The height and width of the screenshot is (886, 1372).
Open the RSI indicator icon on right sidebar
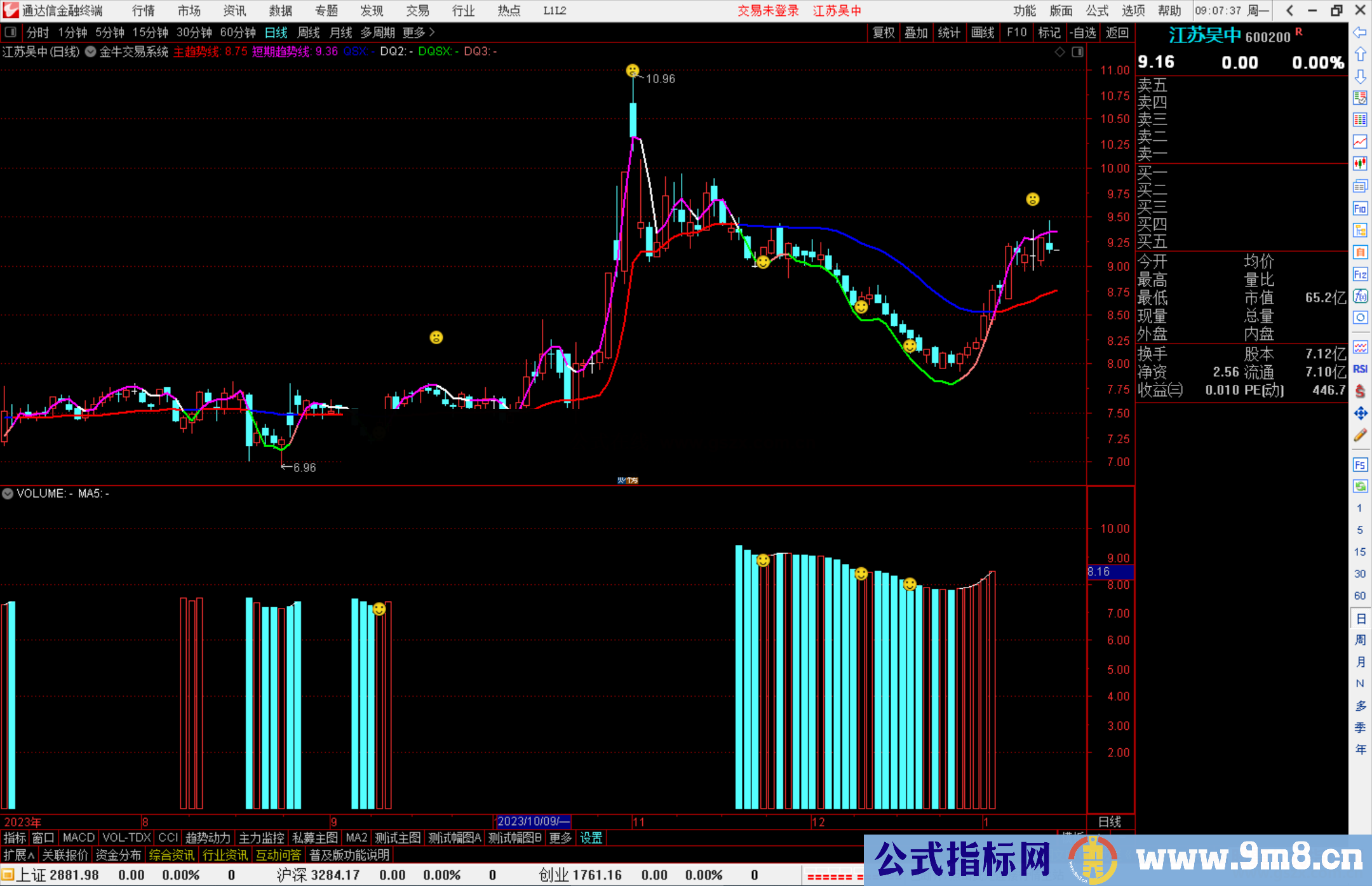pyautogui.click(x=1361, y=369)
